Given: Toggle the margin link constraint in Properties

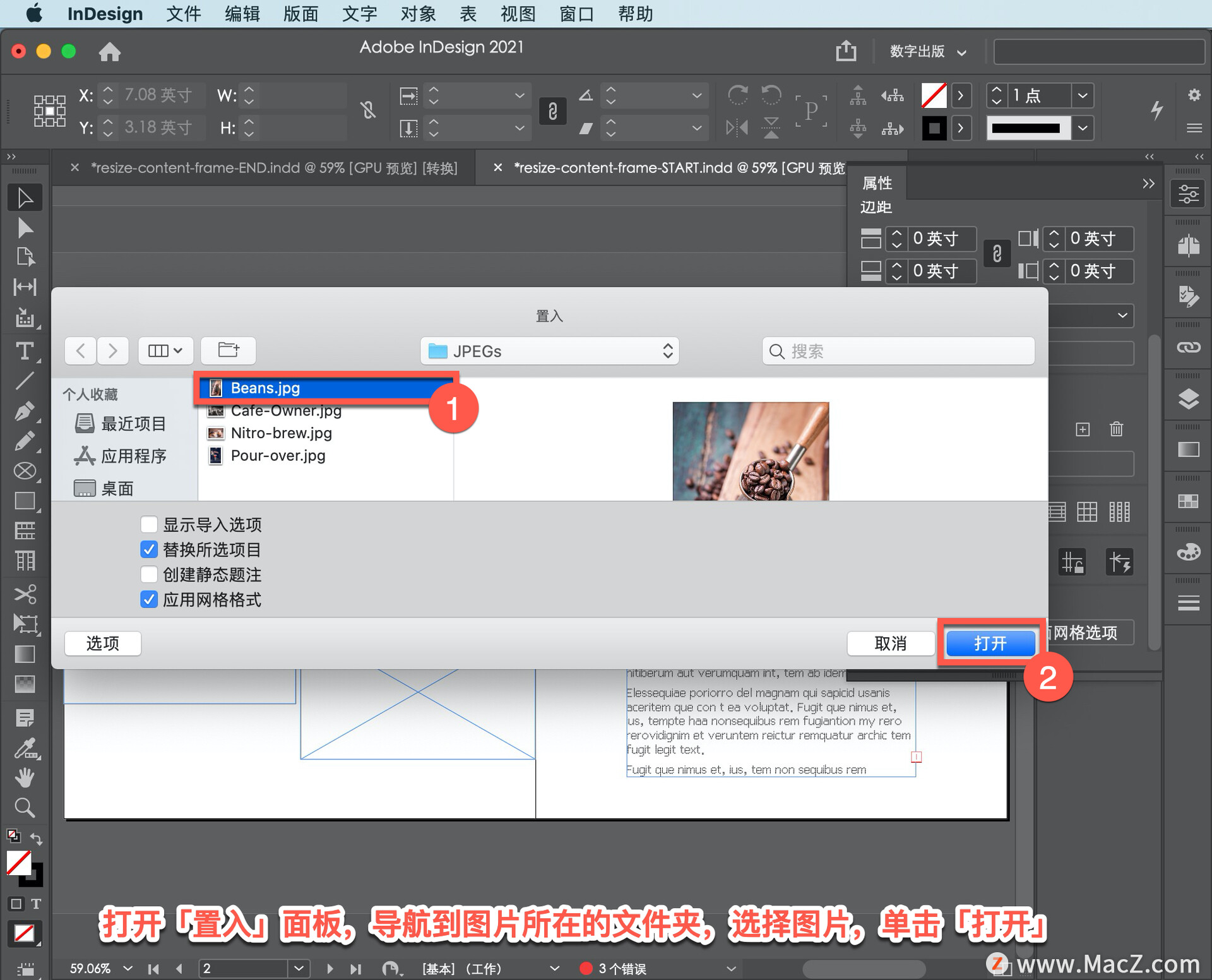Looking at the screenshot, I should (997, 254).
